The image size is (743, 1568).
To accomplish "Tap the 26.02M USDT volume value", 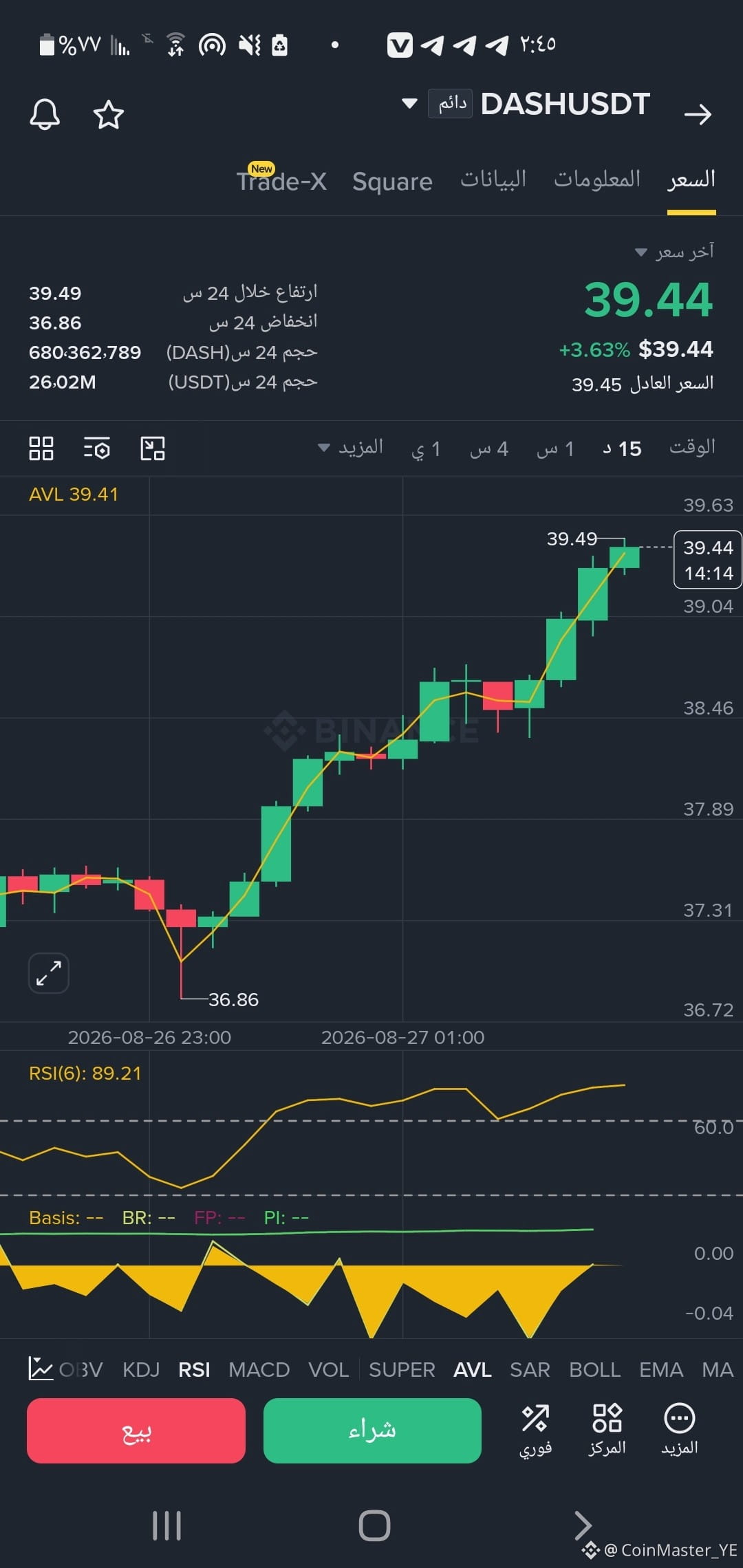I will (x=62, y=382).
